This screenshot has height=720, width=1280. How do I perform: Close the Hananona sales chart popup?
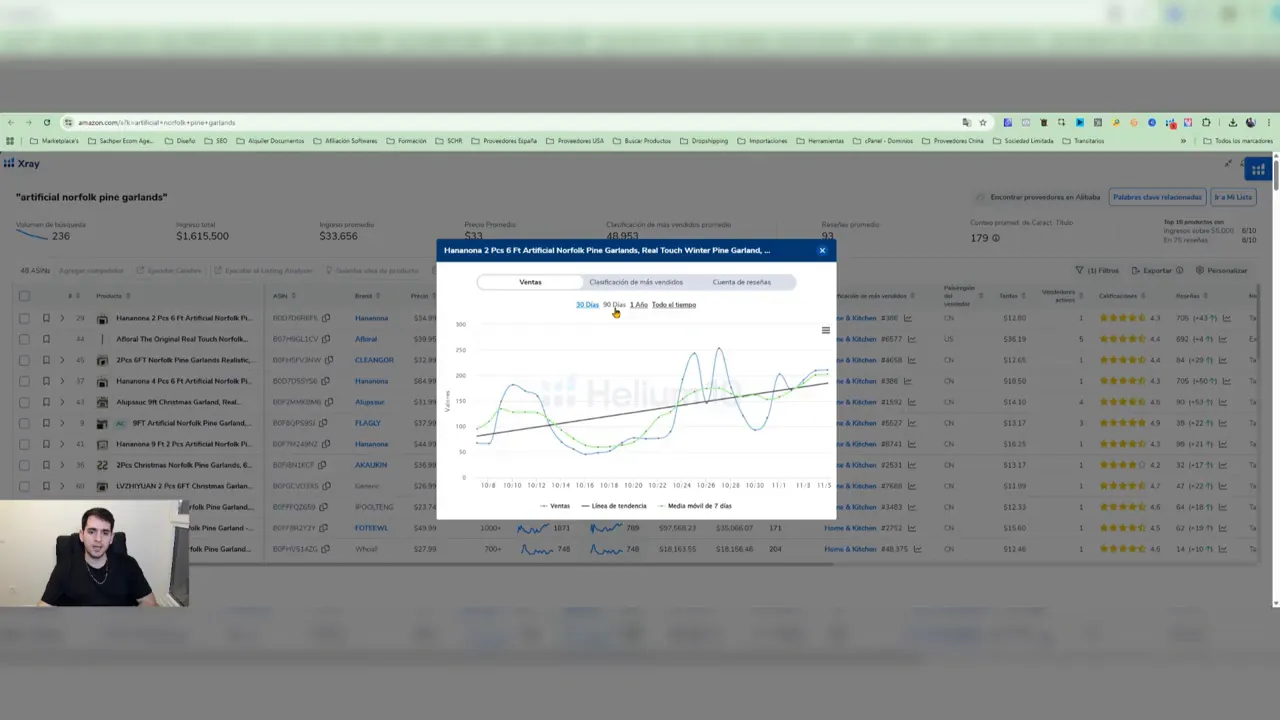(x=822, y=250)
